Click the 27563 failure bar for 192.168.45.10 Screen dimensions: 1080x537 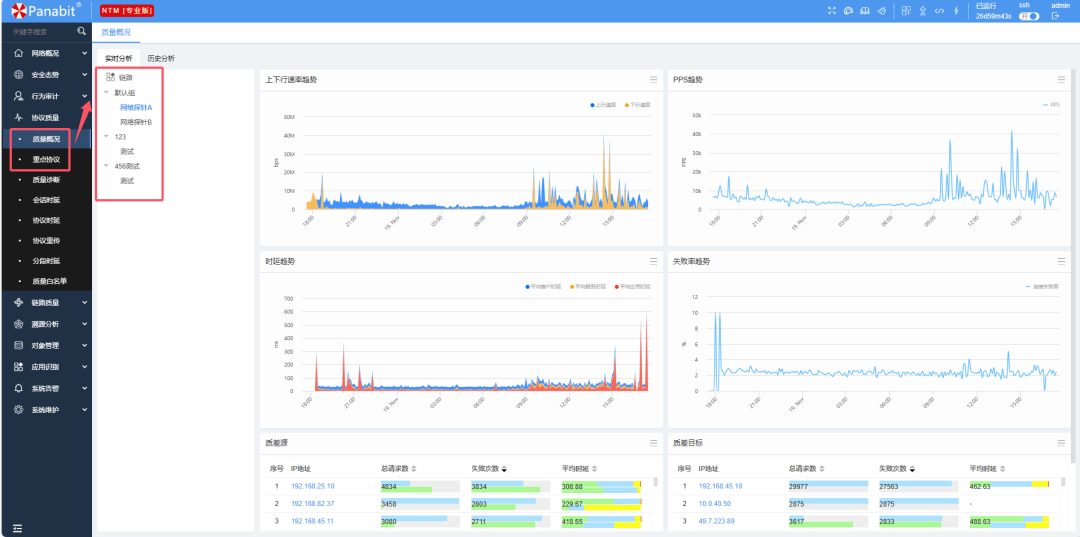click(x=918, y=486)
